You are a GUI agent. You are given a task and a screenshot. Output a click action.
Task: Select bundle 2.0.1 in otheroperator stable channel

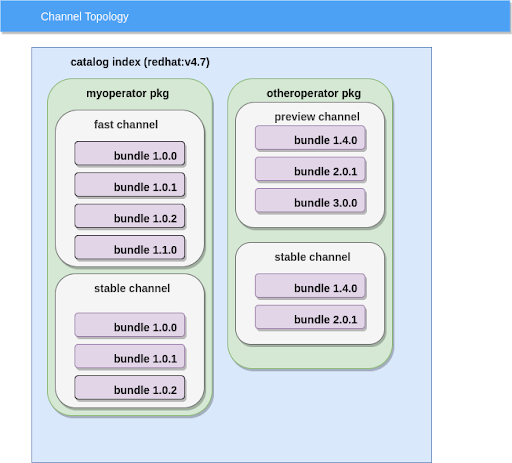[310, 317]
